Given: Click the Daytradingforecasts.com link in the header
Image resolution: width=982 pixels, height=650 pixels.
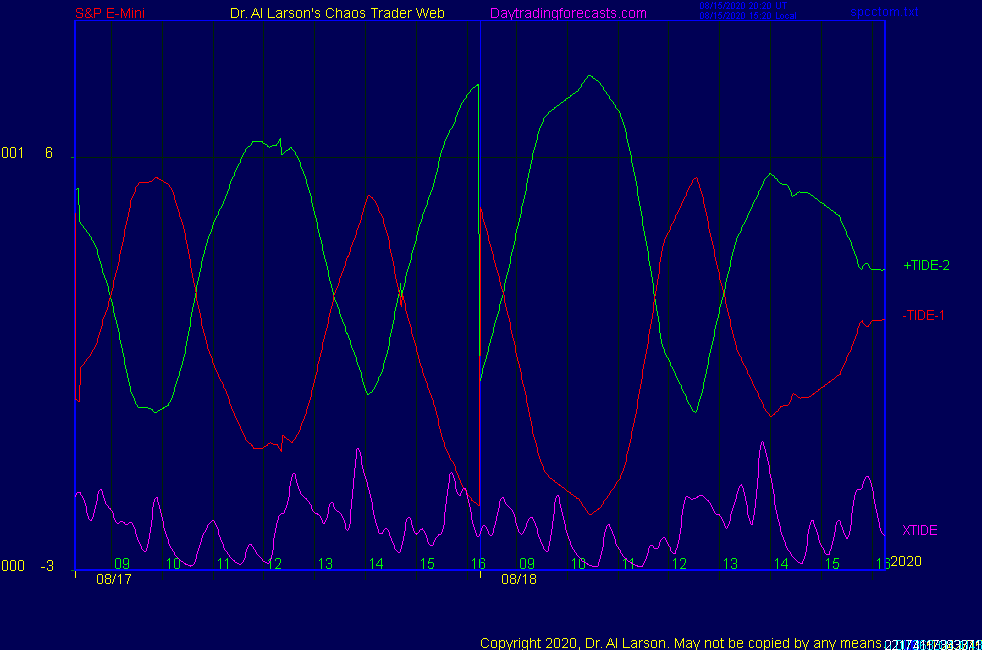Looking at the screenshot, I should (568, 13).
